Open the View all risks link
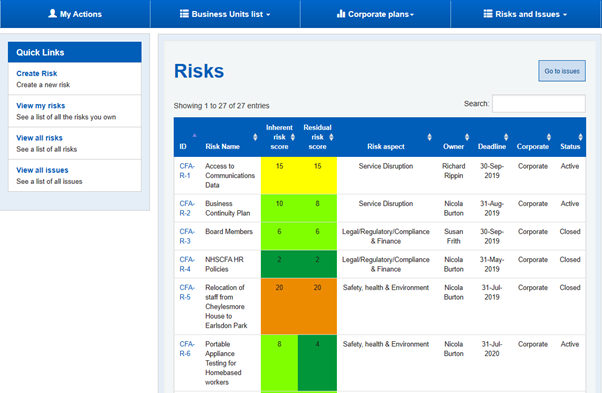Viewport: 602px width, 393px height. click(39, 138)
